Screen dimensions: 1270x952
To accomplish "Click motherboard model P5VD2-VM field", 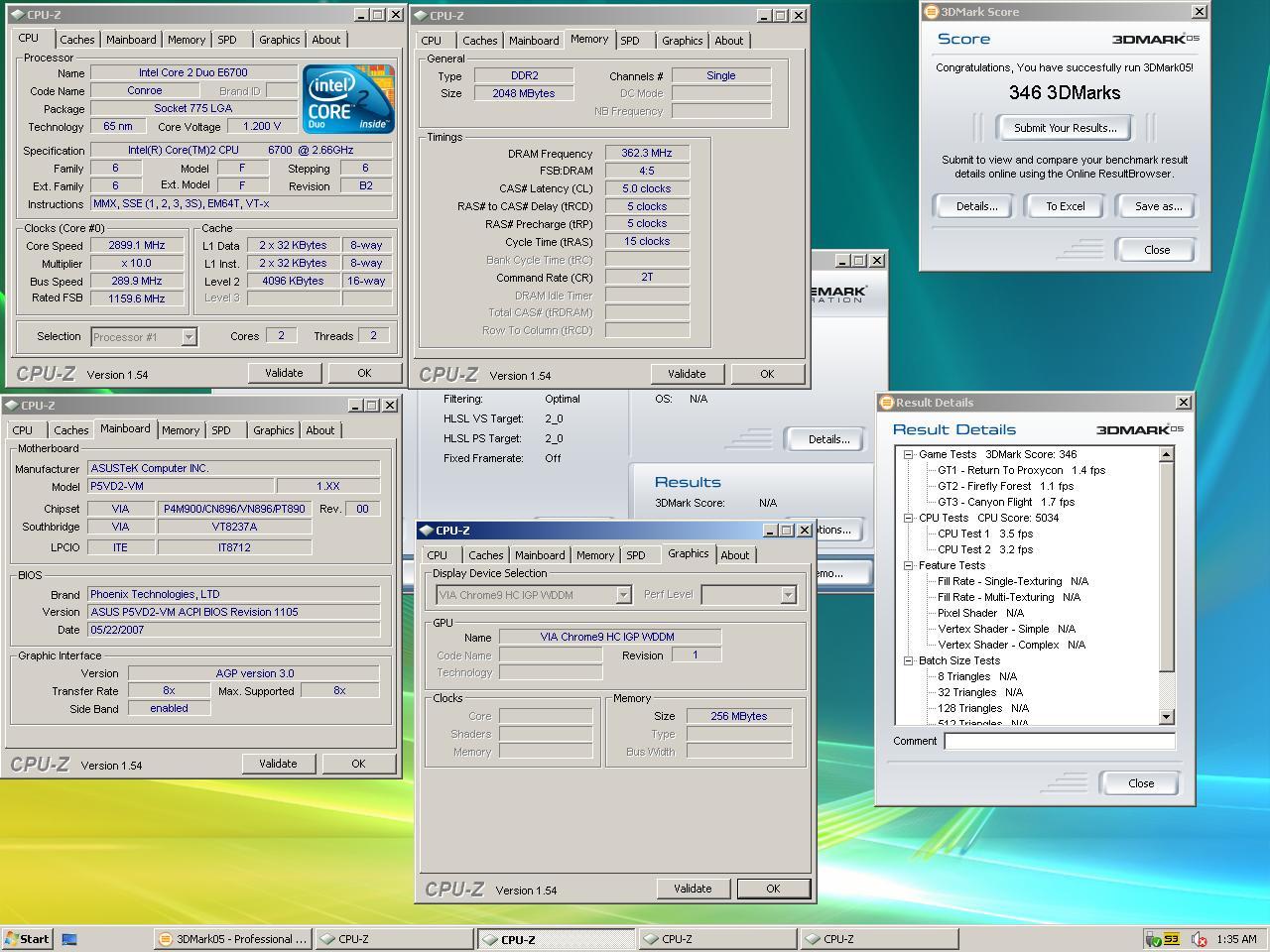I will click(x=181, y=486).
